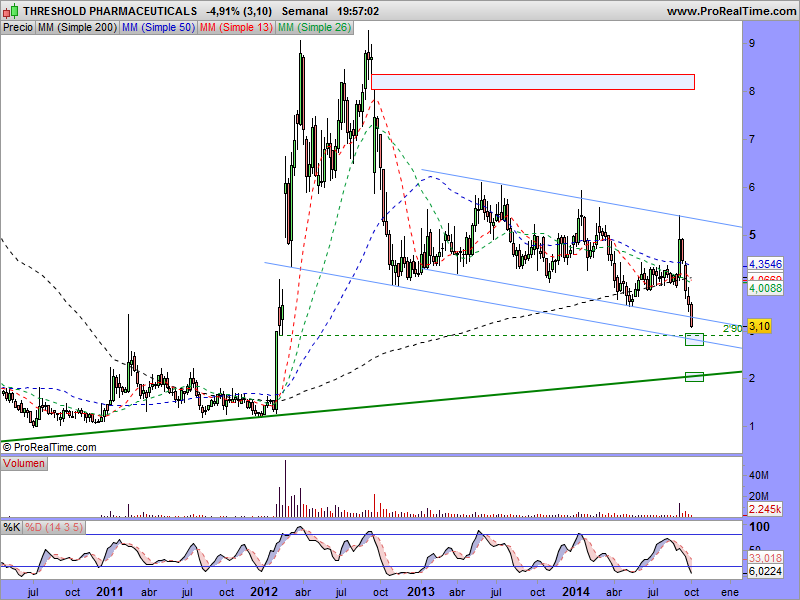Click the 2'90 support level label

(733, 329)
